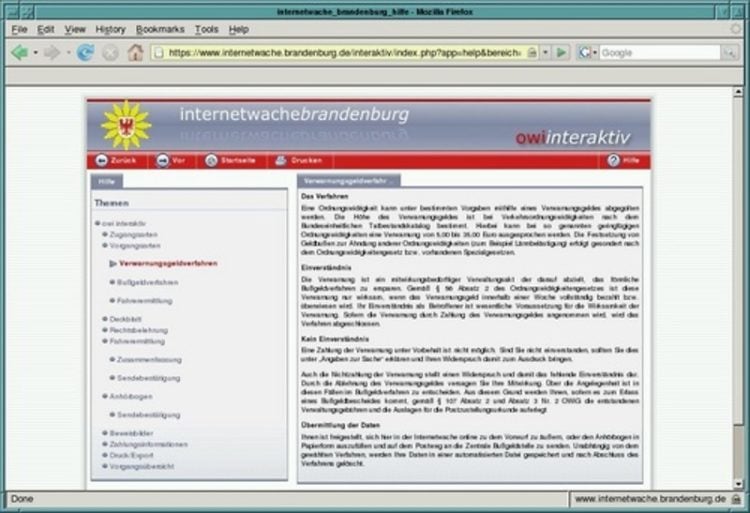Click the Firefox throbber activity icon
This screenshot has width=750, height=513.
pos(736,29)
